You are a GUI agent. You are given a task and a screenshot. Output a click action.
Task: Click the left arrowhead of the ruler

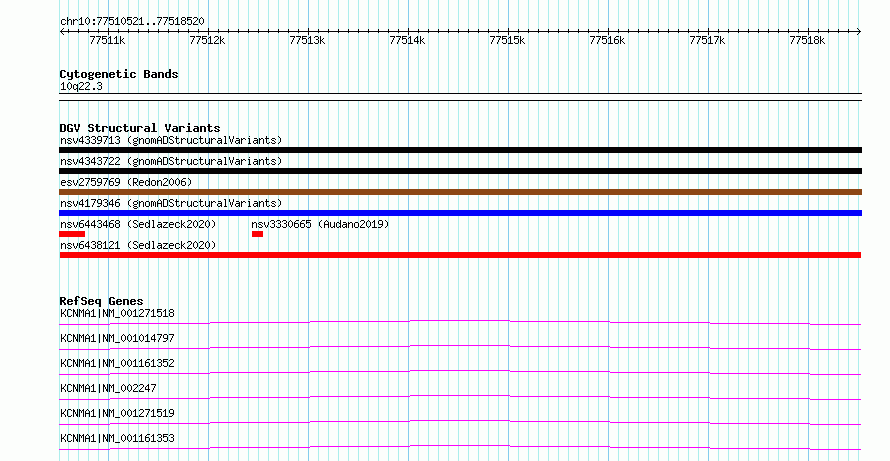click(x=62, y=32)
